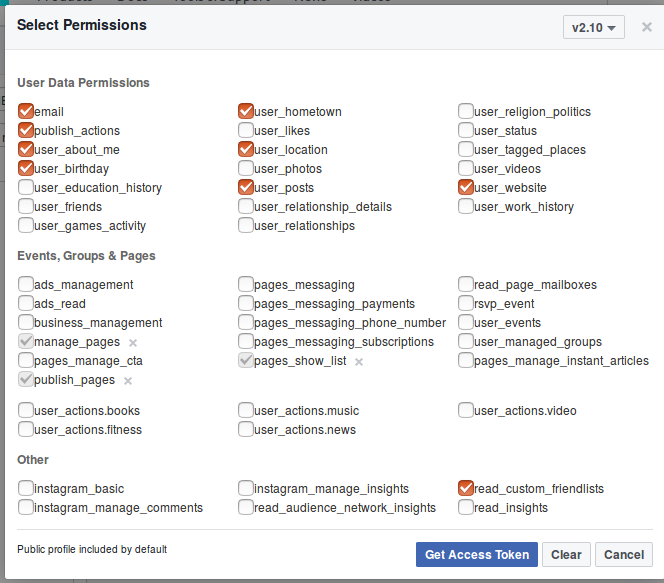Check the user_likes checkbox
The height and width of the screenshot is (583, 664).
click(246, 131)
